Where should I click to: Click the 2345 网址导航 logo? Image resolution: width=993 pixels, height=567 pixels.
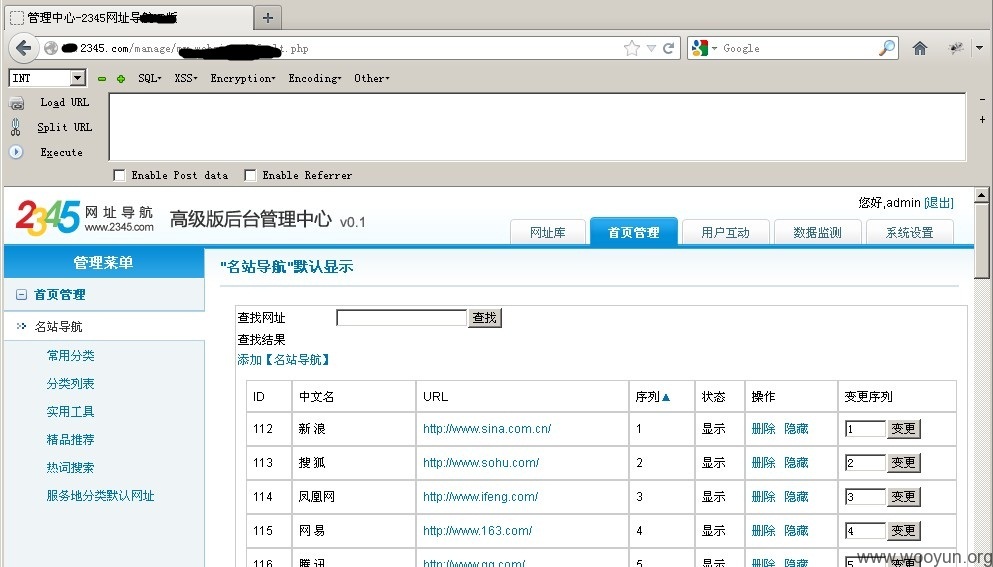(x=85, y=218)
